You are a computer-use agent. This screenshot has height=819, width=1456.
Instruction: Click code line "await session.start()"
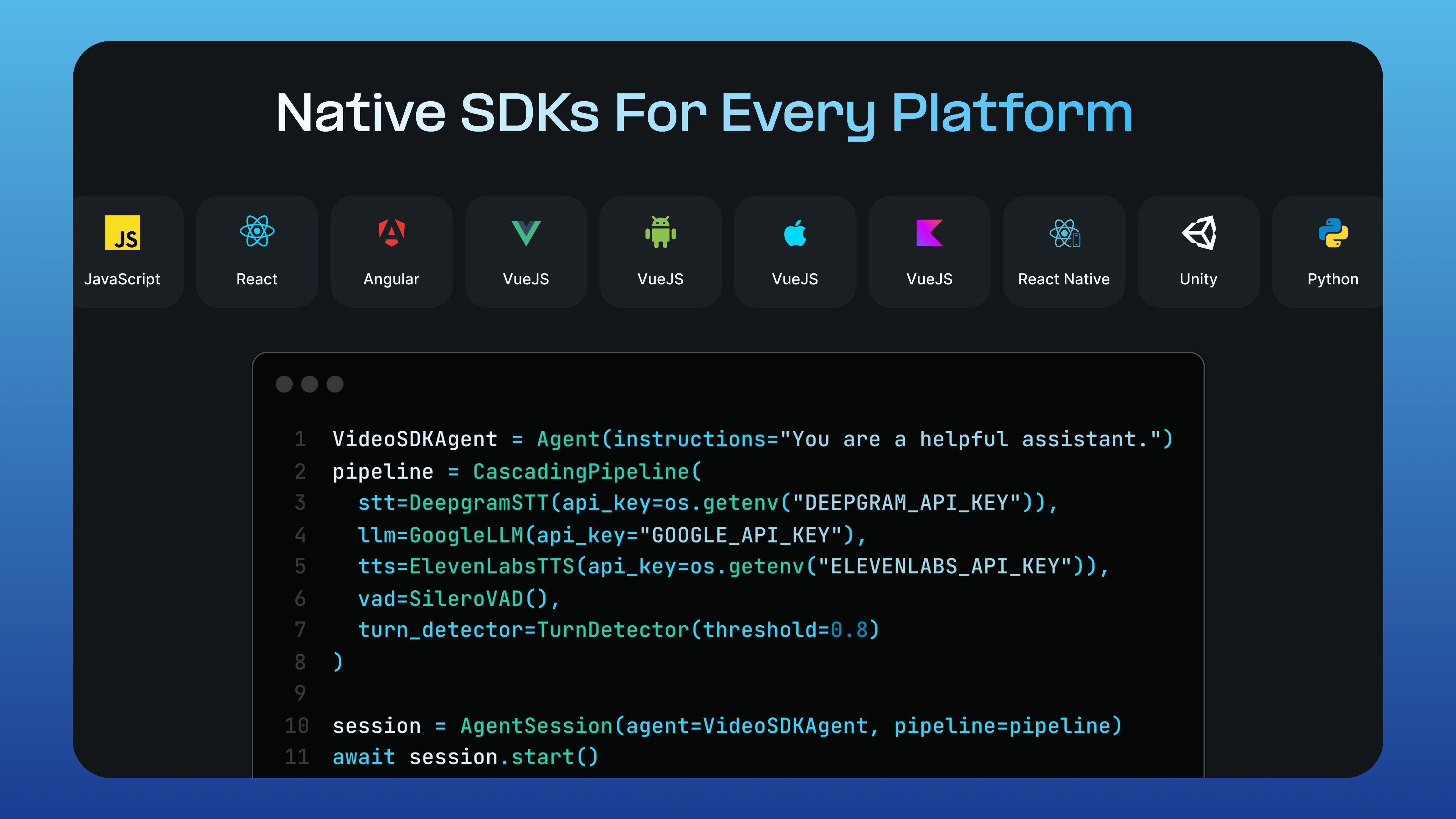[465, 757]
